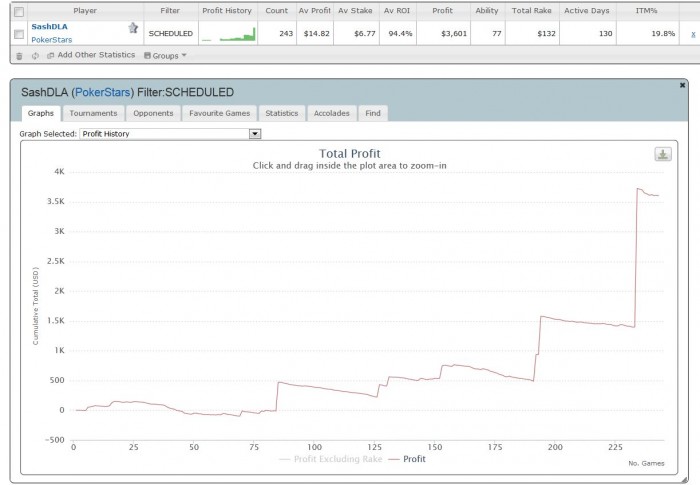This screenshot has width=700, height=485.
Task: Open the Graph Selected Profit History dropdown
Action: tap(170, 134)
